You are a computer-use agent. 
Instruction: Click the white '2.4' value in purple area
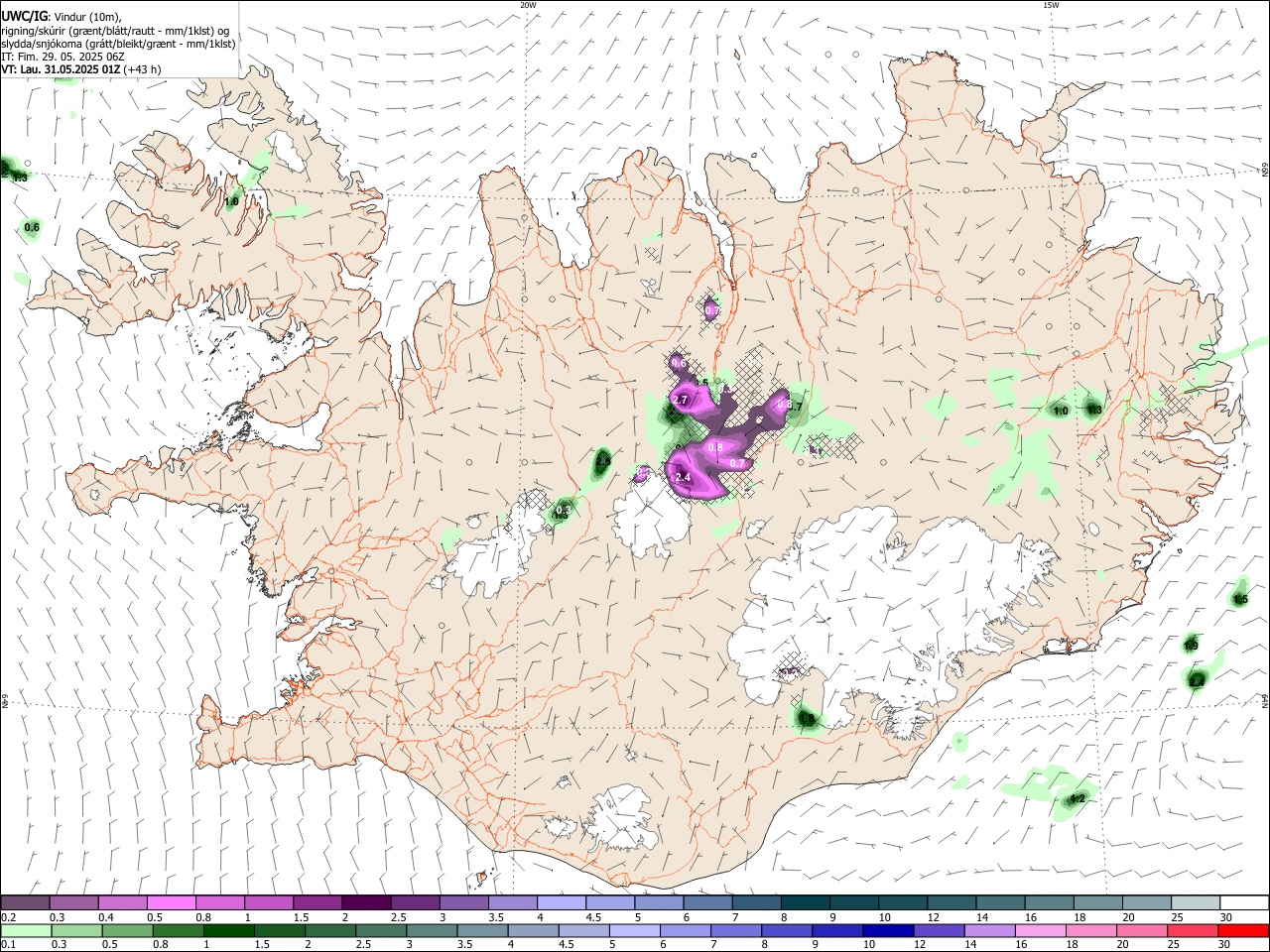pos(683,478)
